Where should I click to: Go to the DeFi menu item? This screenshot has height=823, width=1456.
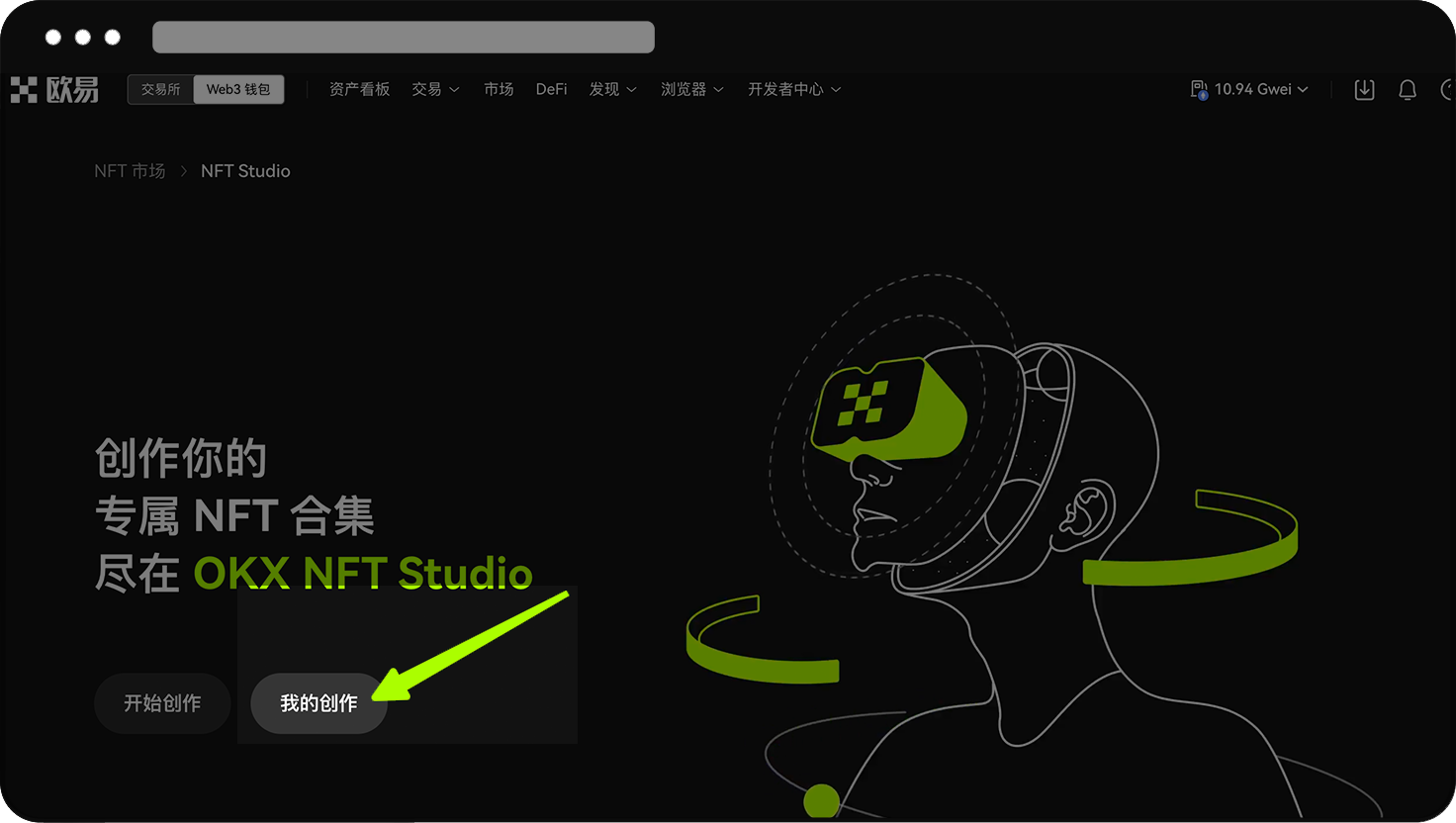(x=551, y=89)
